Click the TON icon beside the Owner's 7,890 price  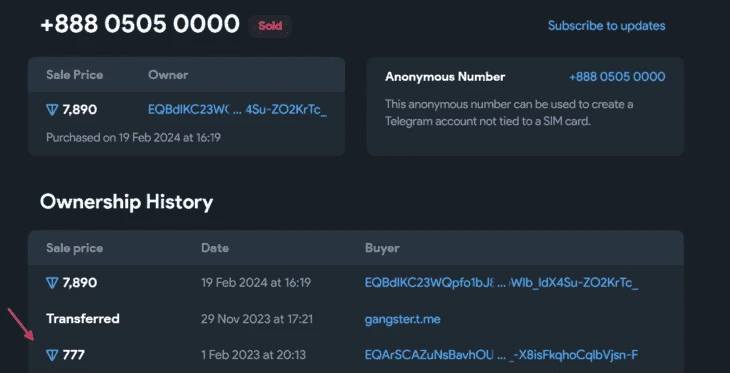coord(52,110)
